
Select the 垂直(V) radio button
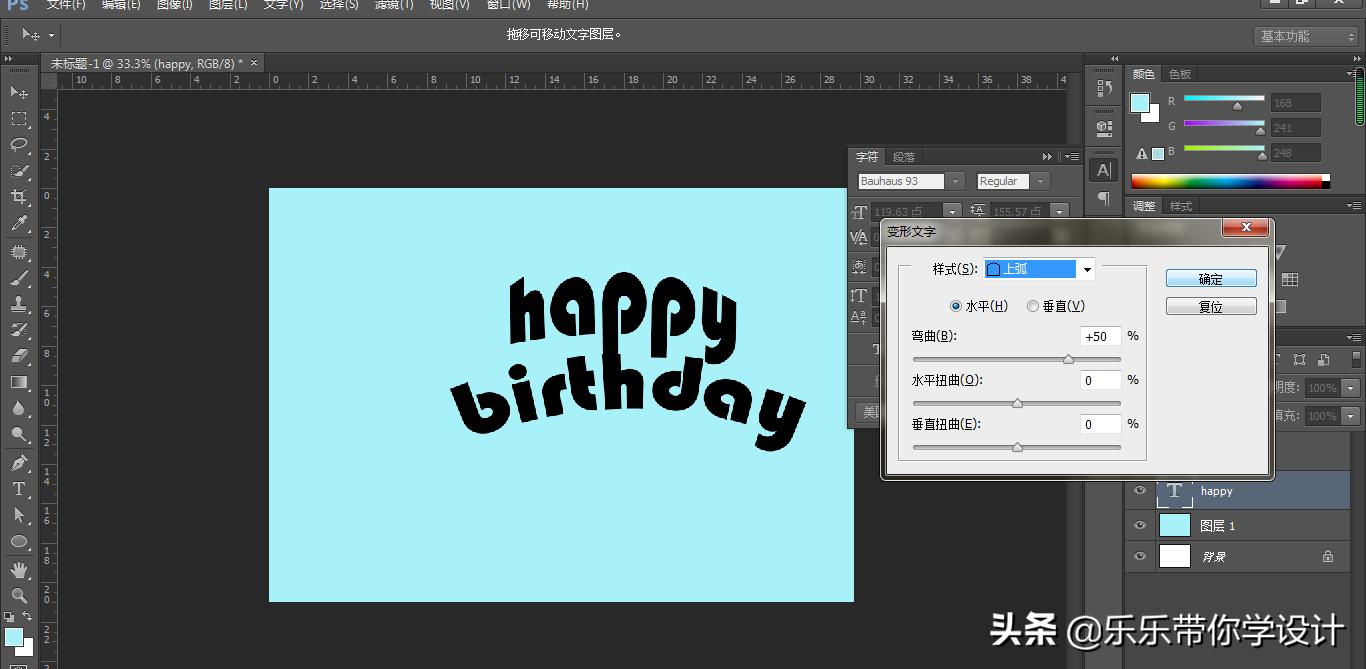[1031, 306]
